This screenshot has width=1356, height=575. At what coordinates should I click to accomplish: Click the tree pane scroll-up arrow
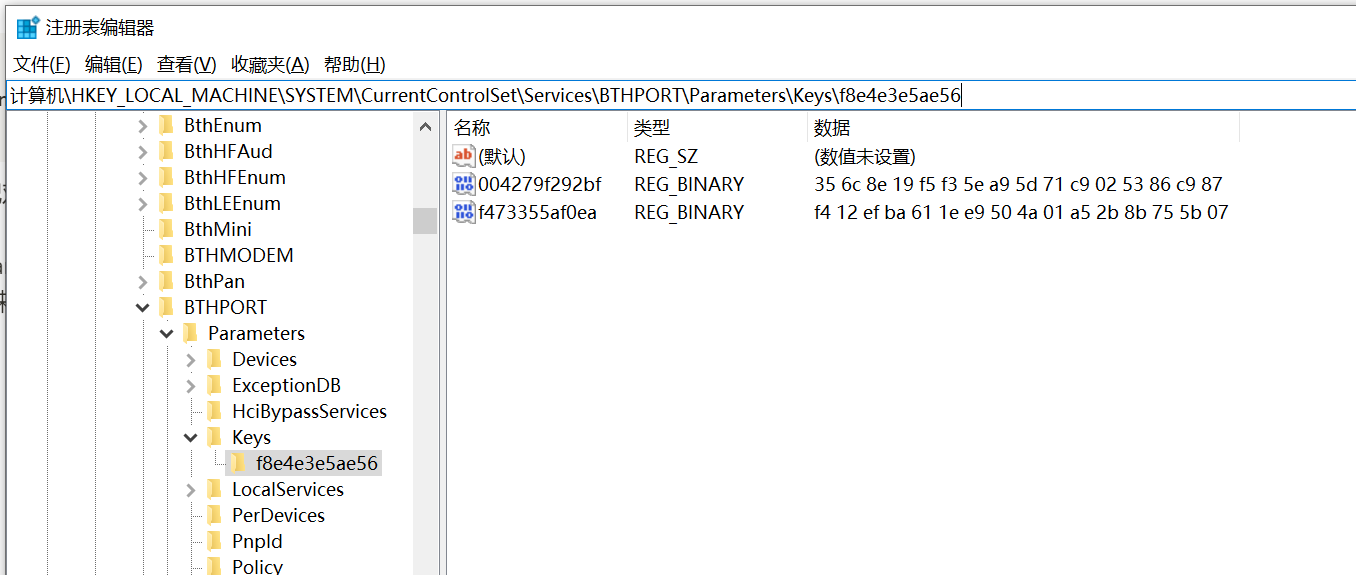[425, 127]
